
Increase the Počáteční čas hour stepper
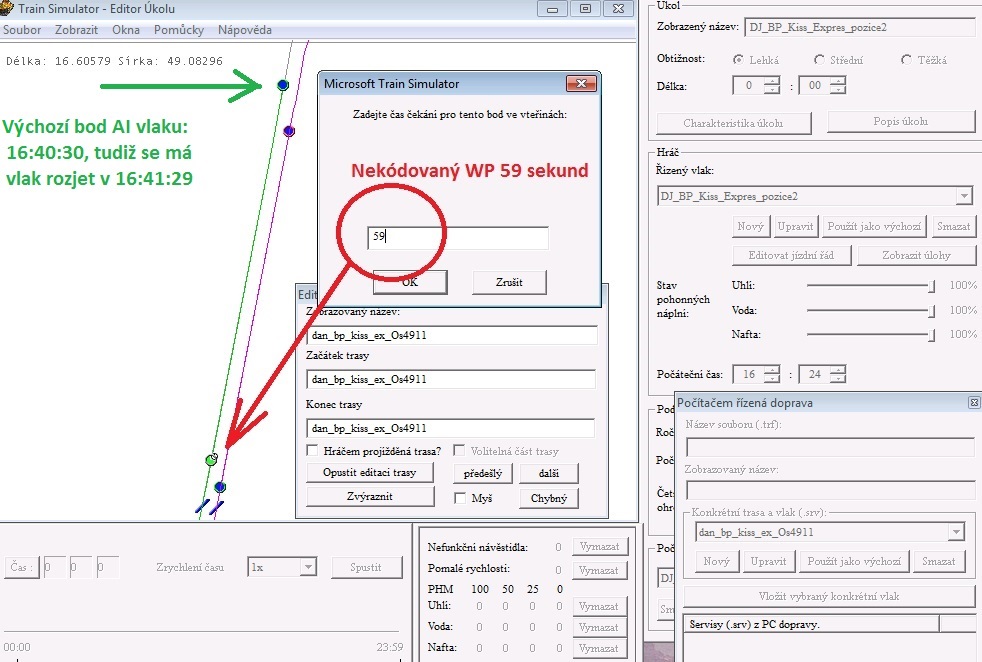[771, 369]
